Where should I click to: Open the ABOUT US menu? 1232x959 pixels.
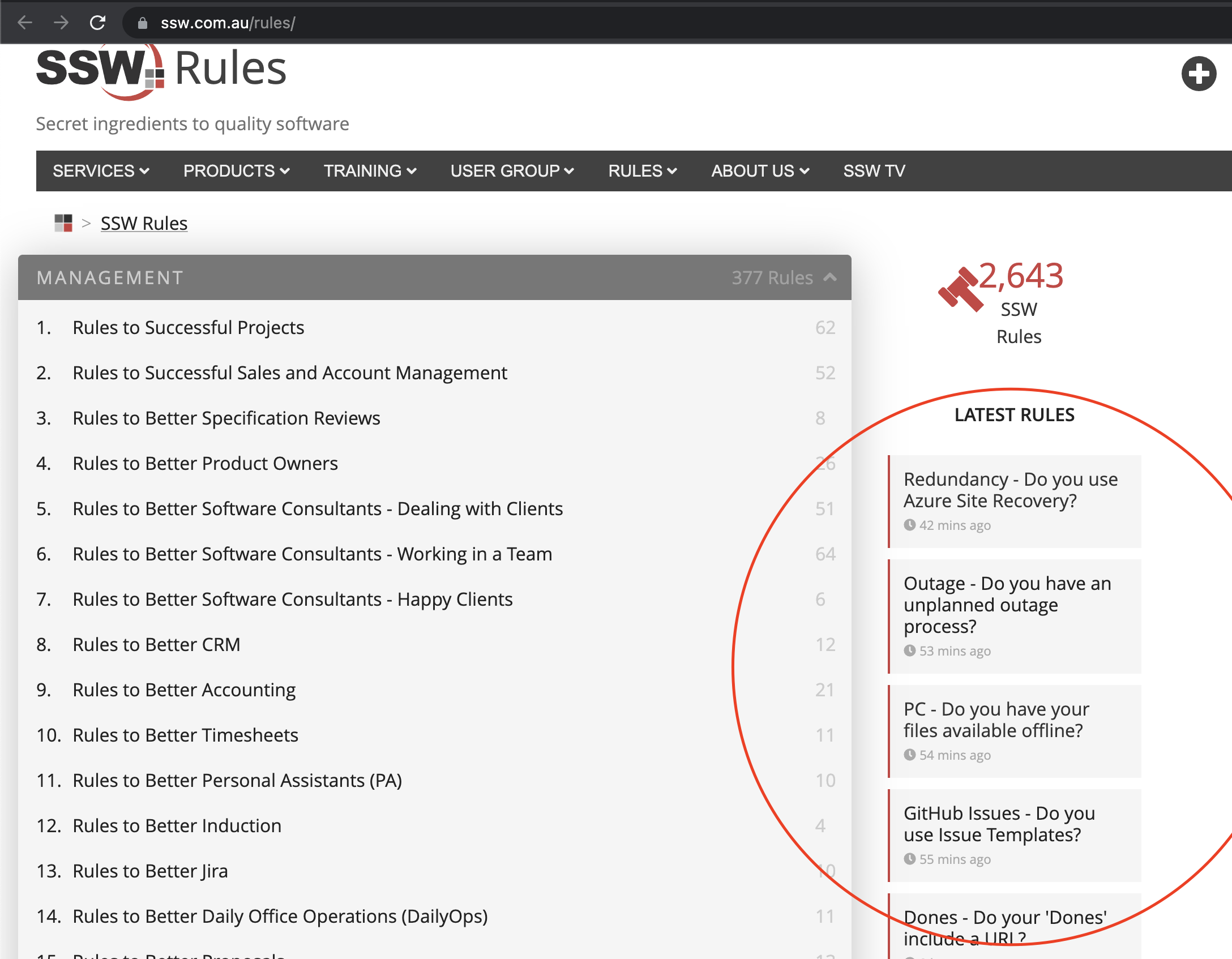(760, 170)
